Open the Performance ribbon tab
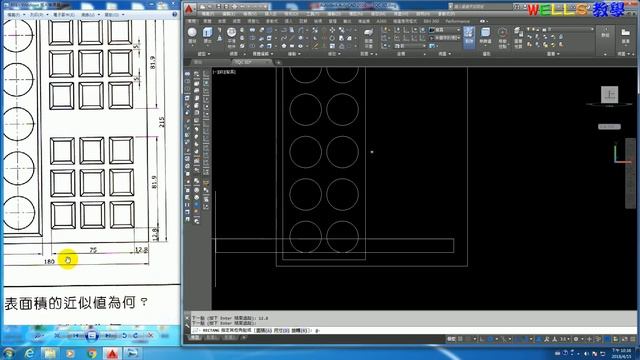This screenshot has height=360, width=640. (457, 21)
